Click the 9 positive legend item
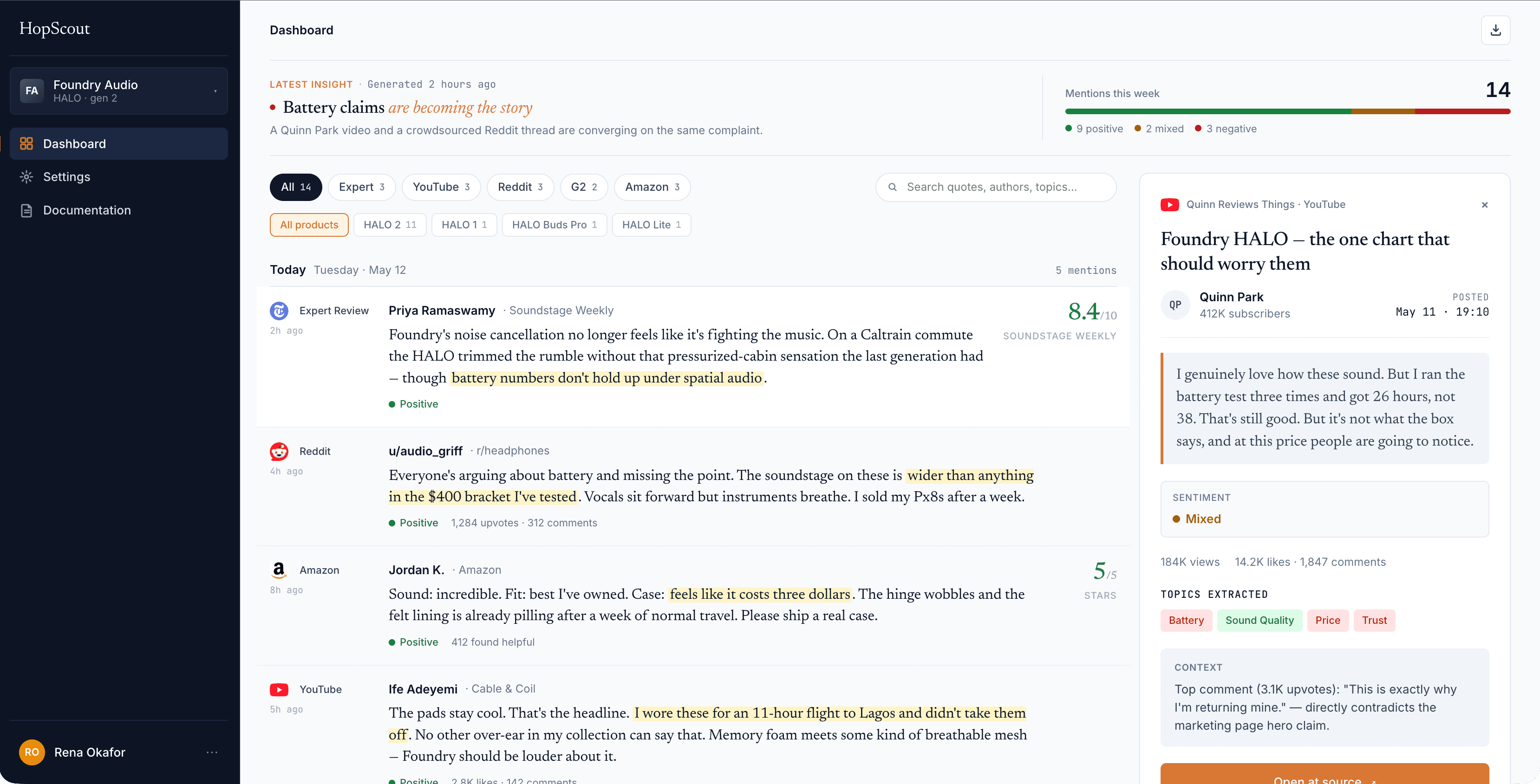Image resolution: width=1540 pixels, height=784 pixels. tap(1094, 129)
